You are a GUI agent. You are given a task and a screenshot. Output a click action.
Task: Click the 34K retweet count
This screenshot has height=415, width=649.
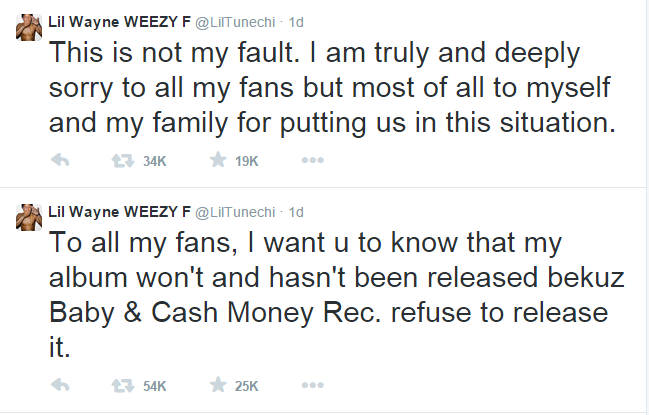155,160
